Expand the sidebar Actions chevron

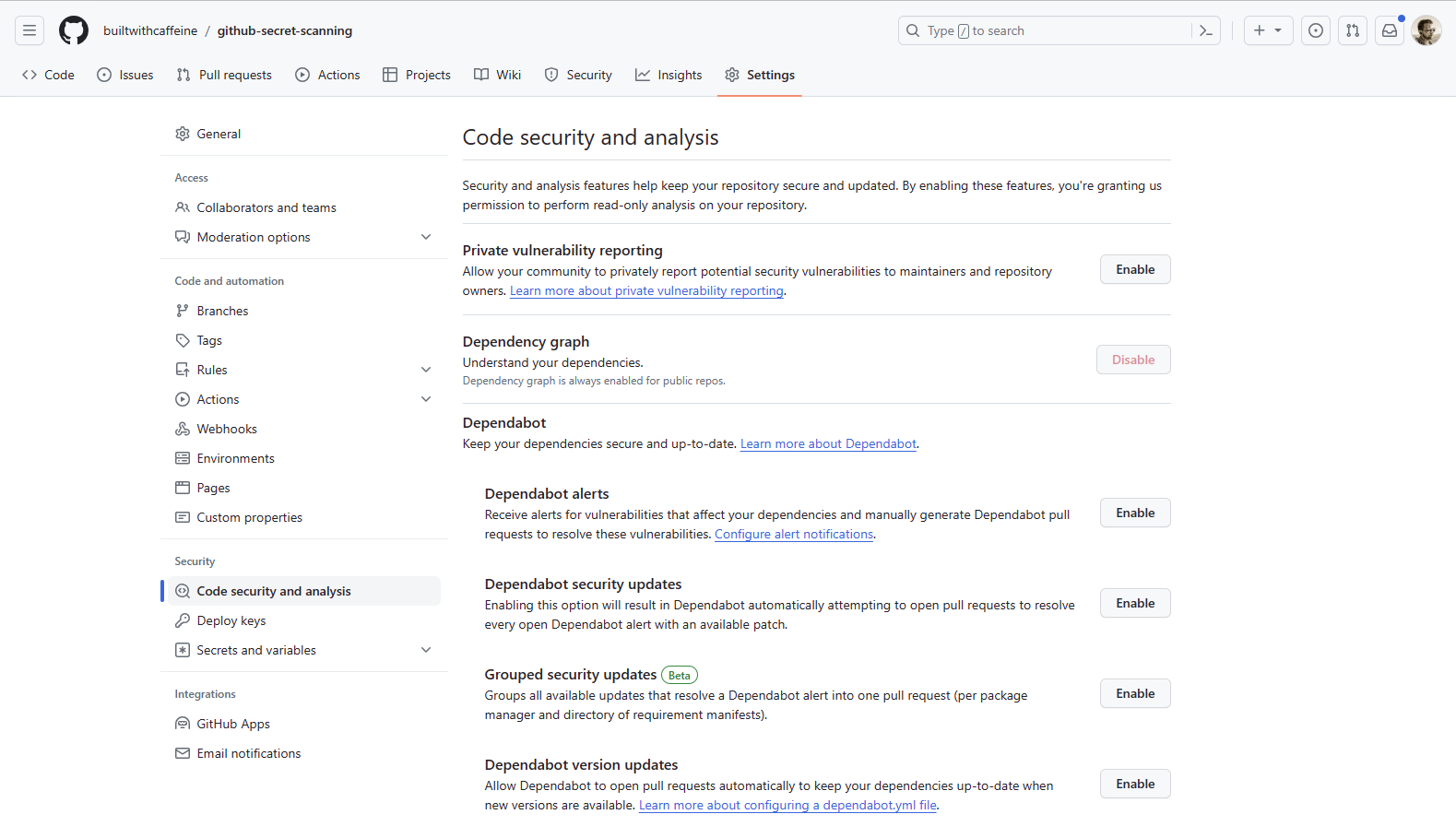pos(426,399)
